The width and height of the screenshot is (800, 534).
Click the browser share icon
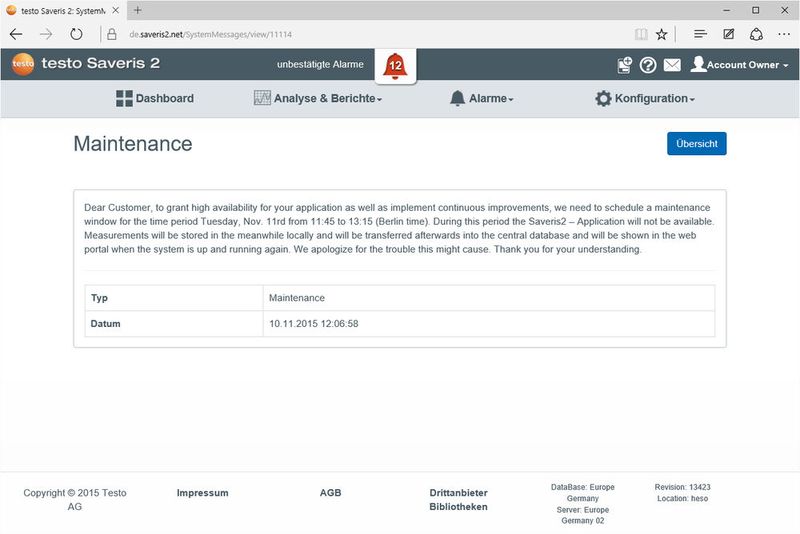pyautogui.click(x=756, y=34)
